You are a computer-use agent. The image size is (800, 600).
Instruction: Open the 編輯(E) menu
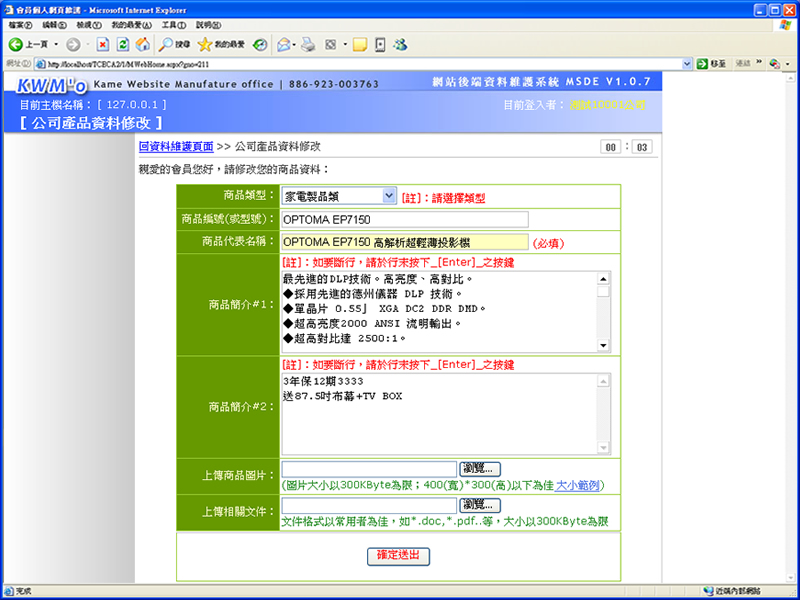[x=54, y=25]
